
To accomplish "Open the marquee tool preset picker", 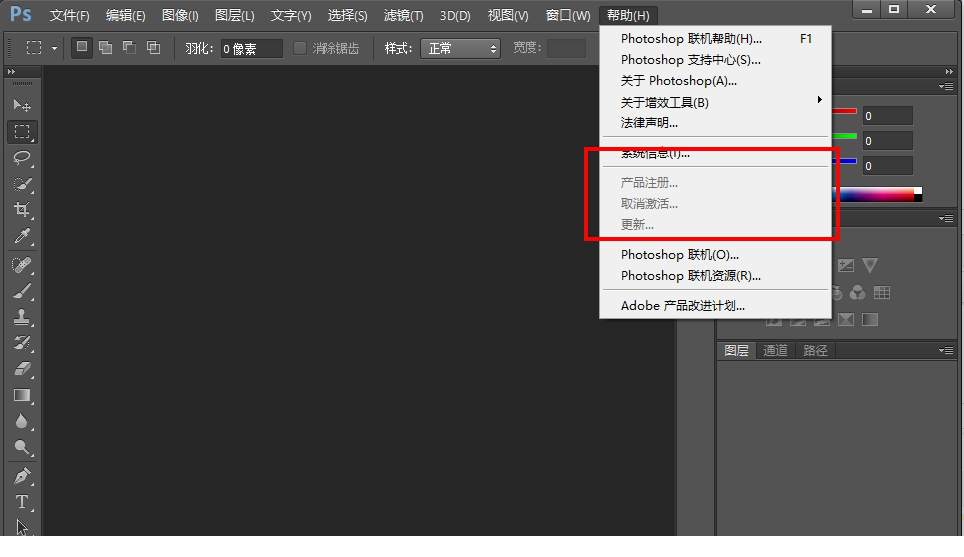I will (x=34, y=47).
